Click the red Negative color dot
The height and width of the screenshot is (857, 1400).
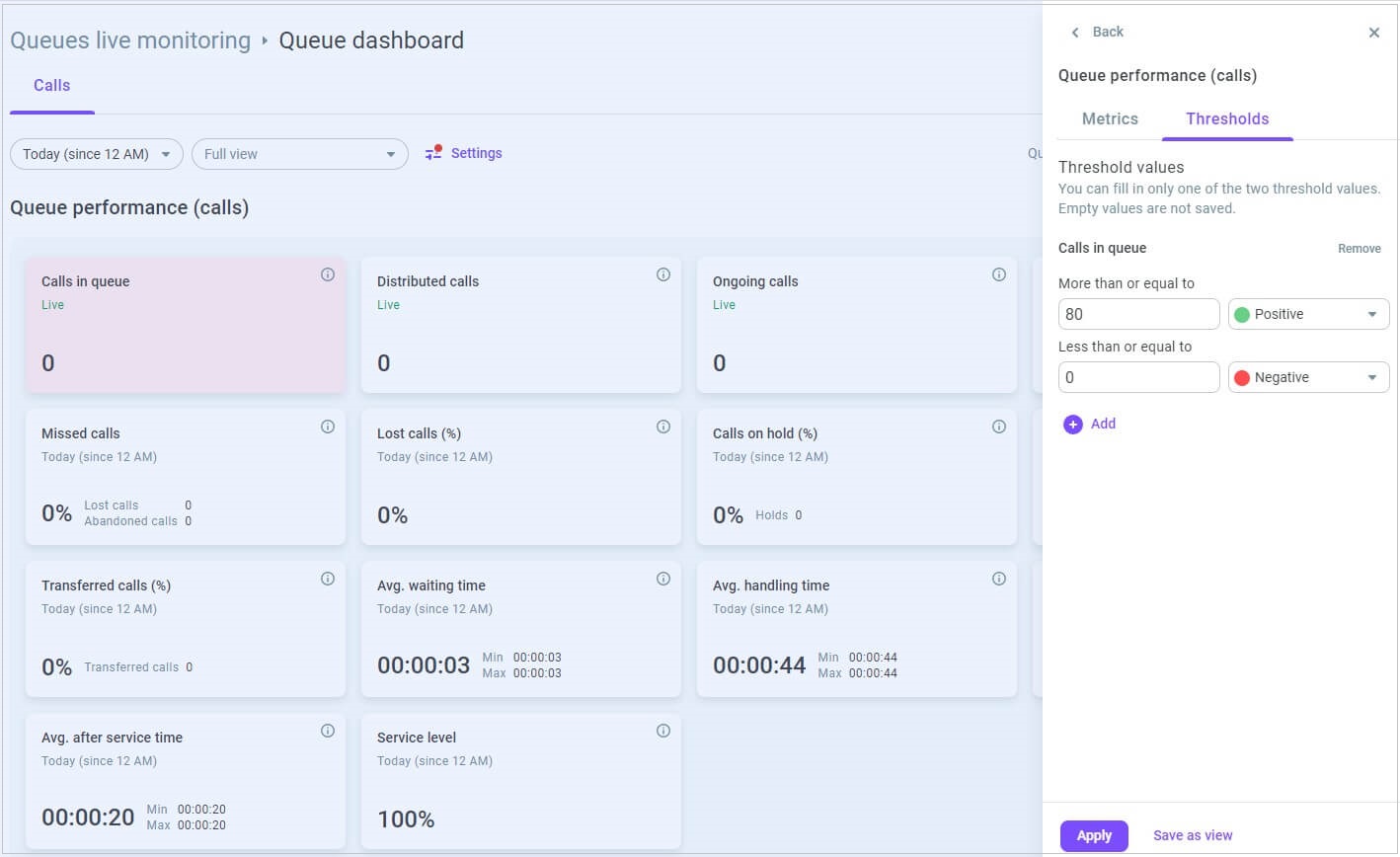coord(1242,377)
